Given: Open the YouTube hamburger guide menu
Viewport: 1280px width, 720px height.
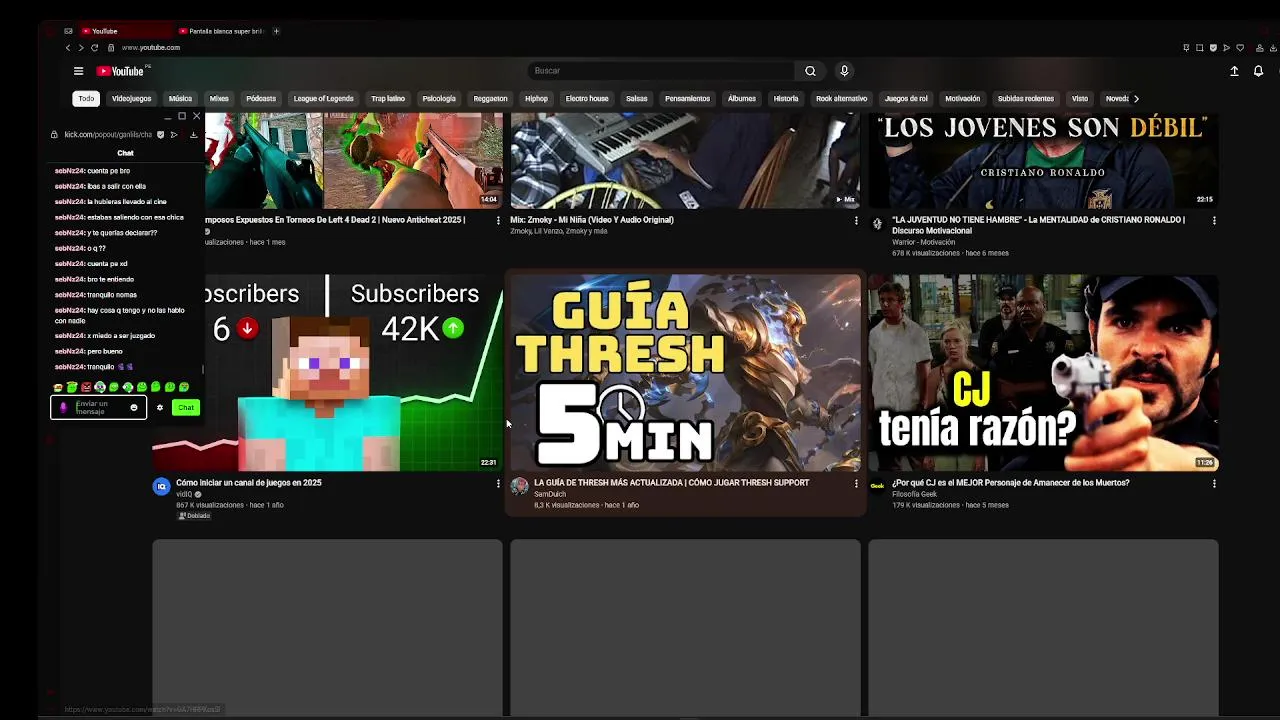Looking at the screenshot, I should [78, 71].
